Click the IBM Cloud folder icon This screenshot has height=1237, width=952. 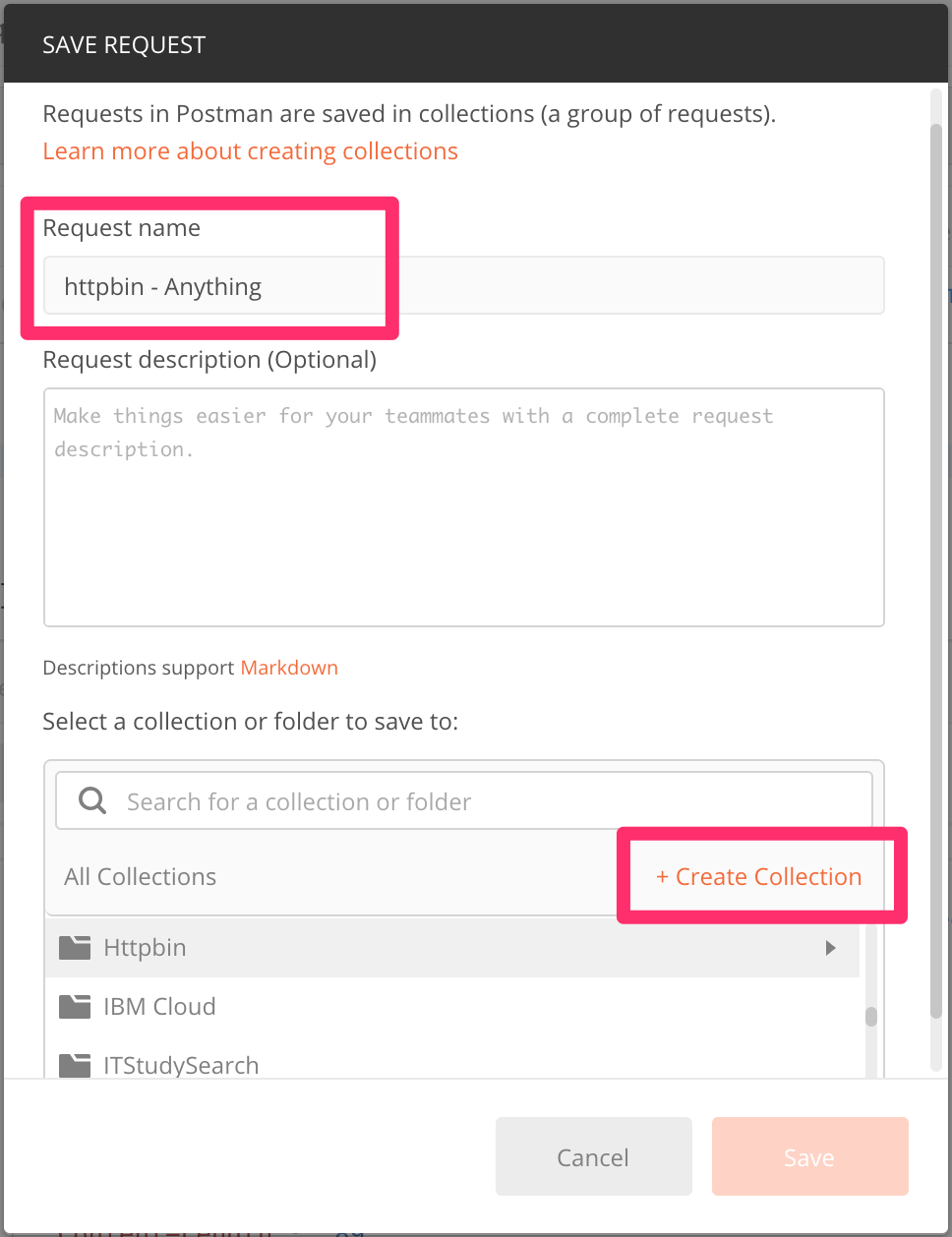[75, 1007]
